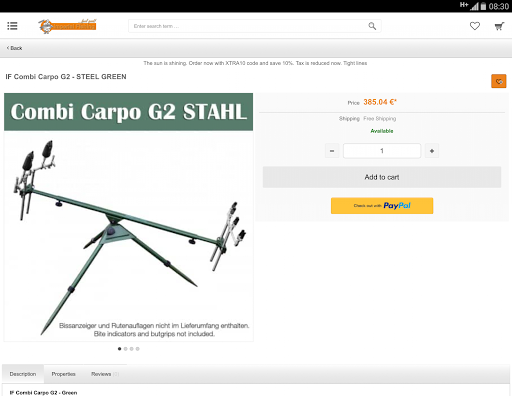Open the wishlist heart icon in header

(475, 26)
